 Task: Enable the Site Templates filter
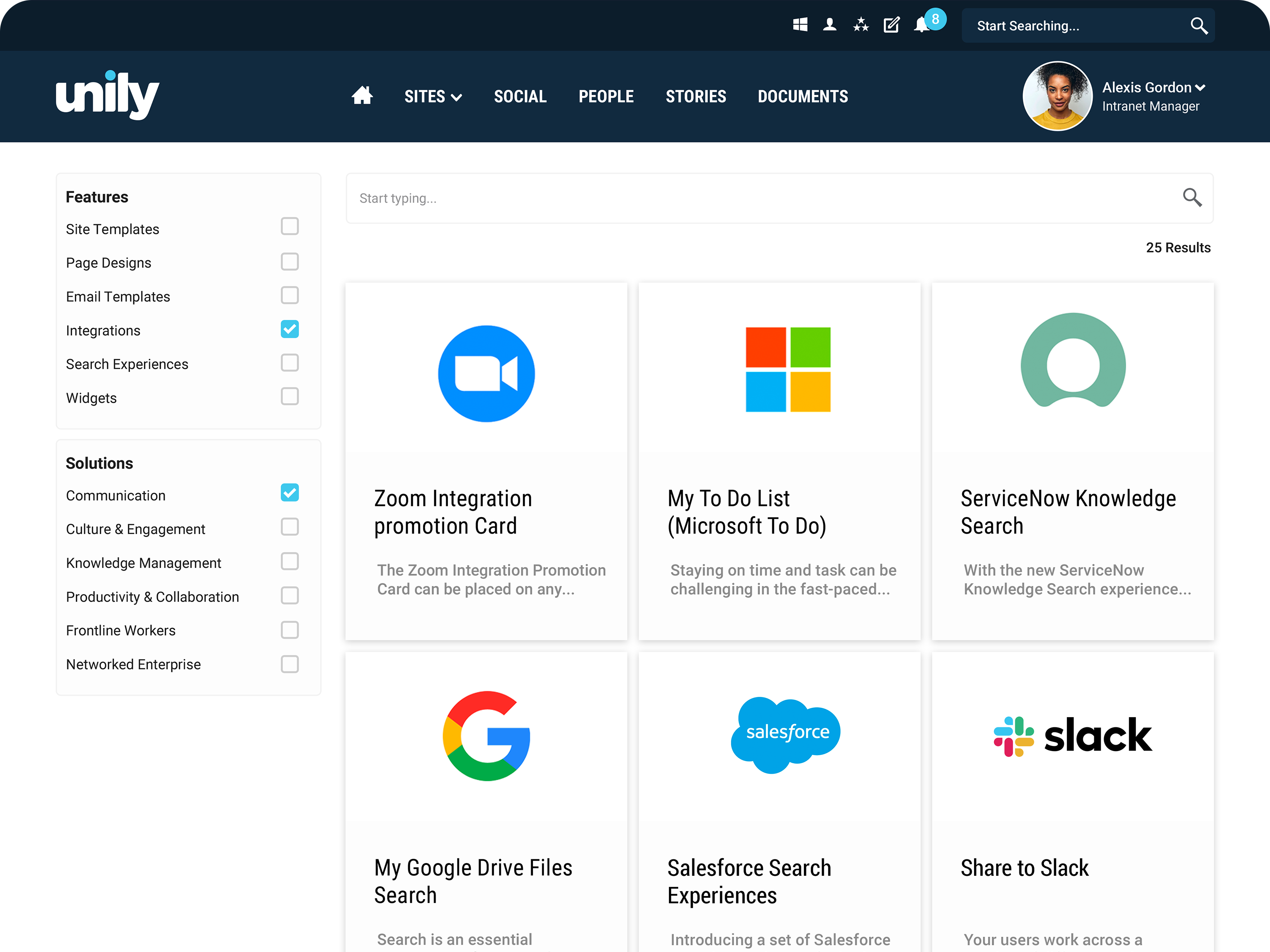pos(290,227)
